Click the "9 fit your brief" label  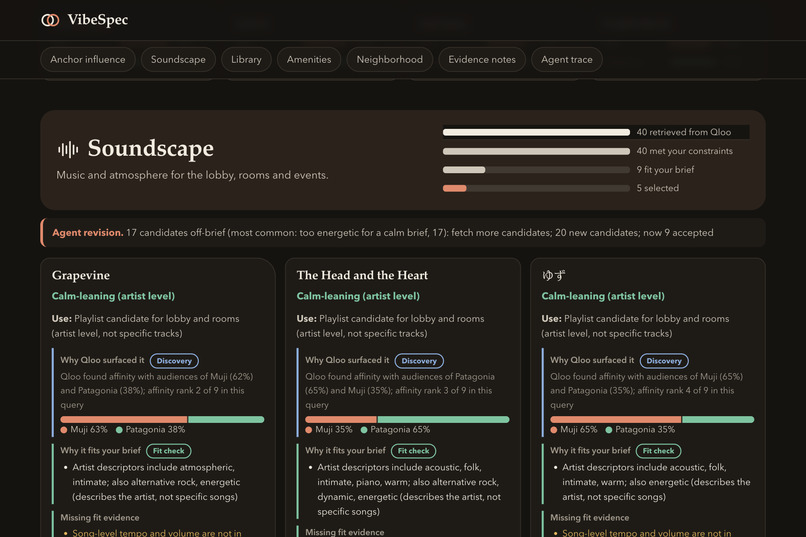point(665,170)
